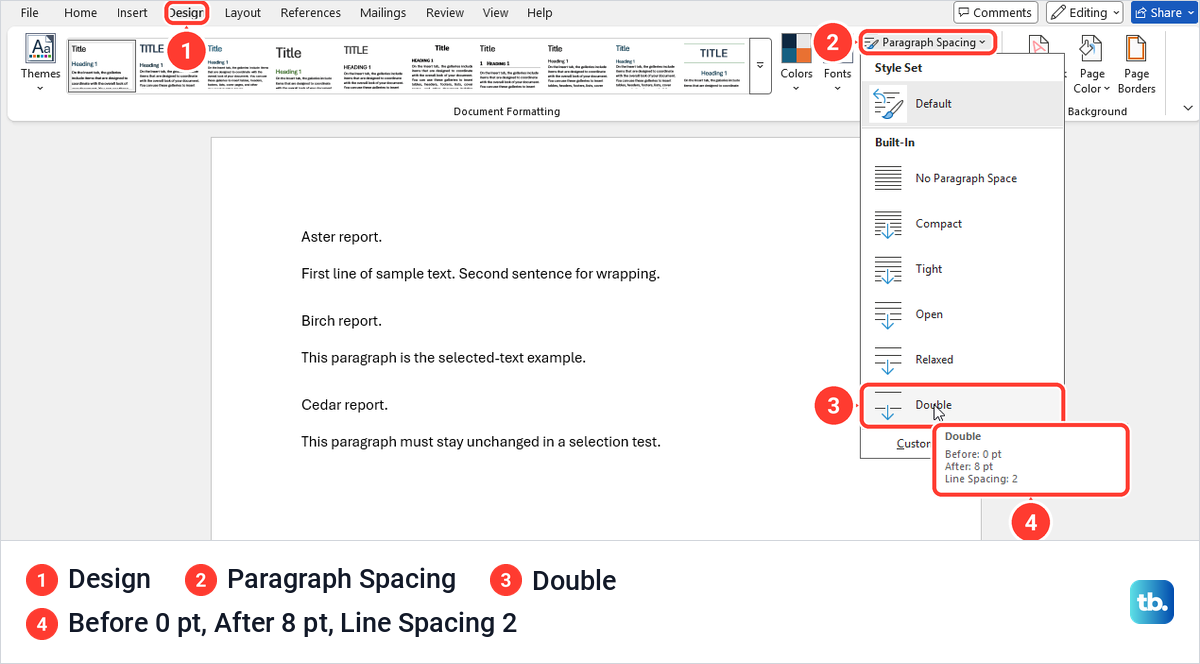
Task: Apply the Compact paragraph spacing
Action: click(962, 224)
